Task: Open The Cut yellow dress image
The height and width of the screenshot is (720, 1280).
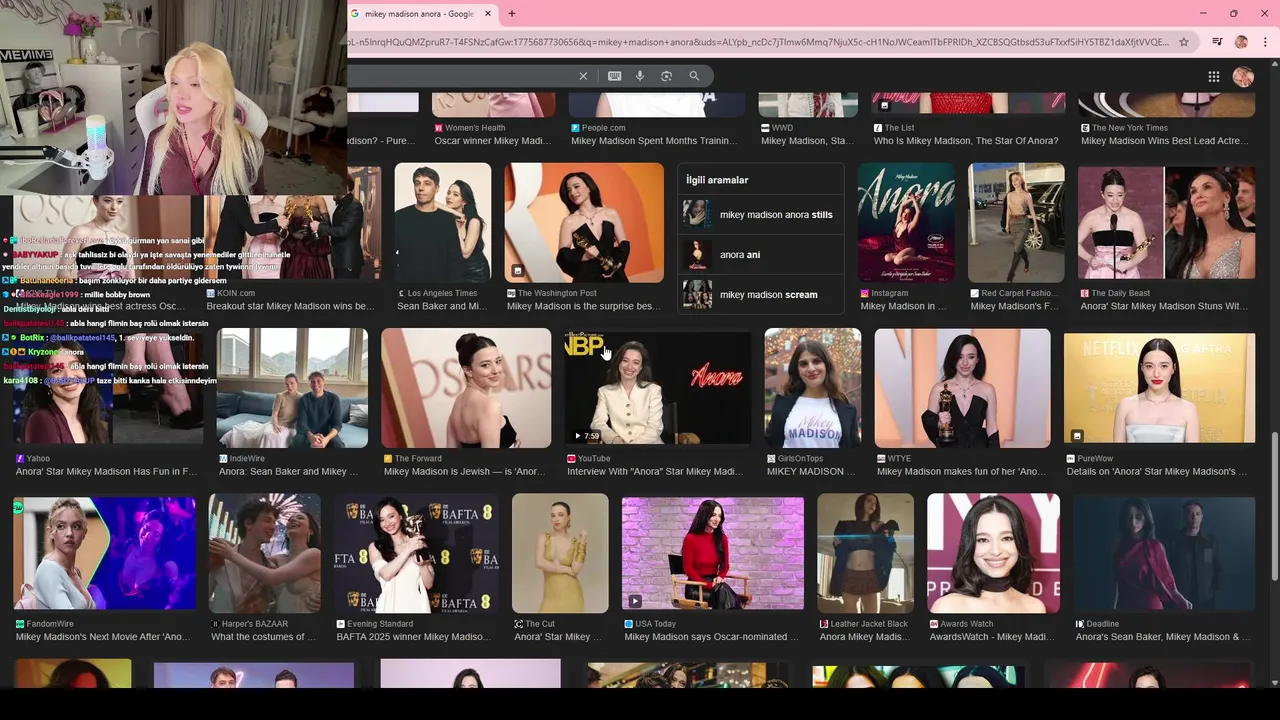Action: pyautogui.click(x=560, y=553)
